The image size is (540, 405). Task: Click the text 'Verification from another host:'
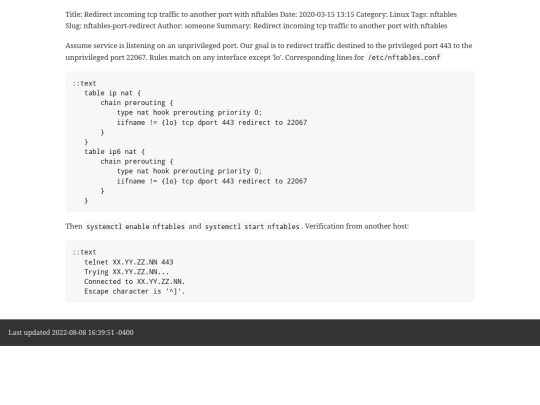click(357, 226)
